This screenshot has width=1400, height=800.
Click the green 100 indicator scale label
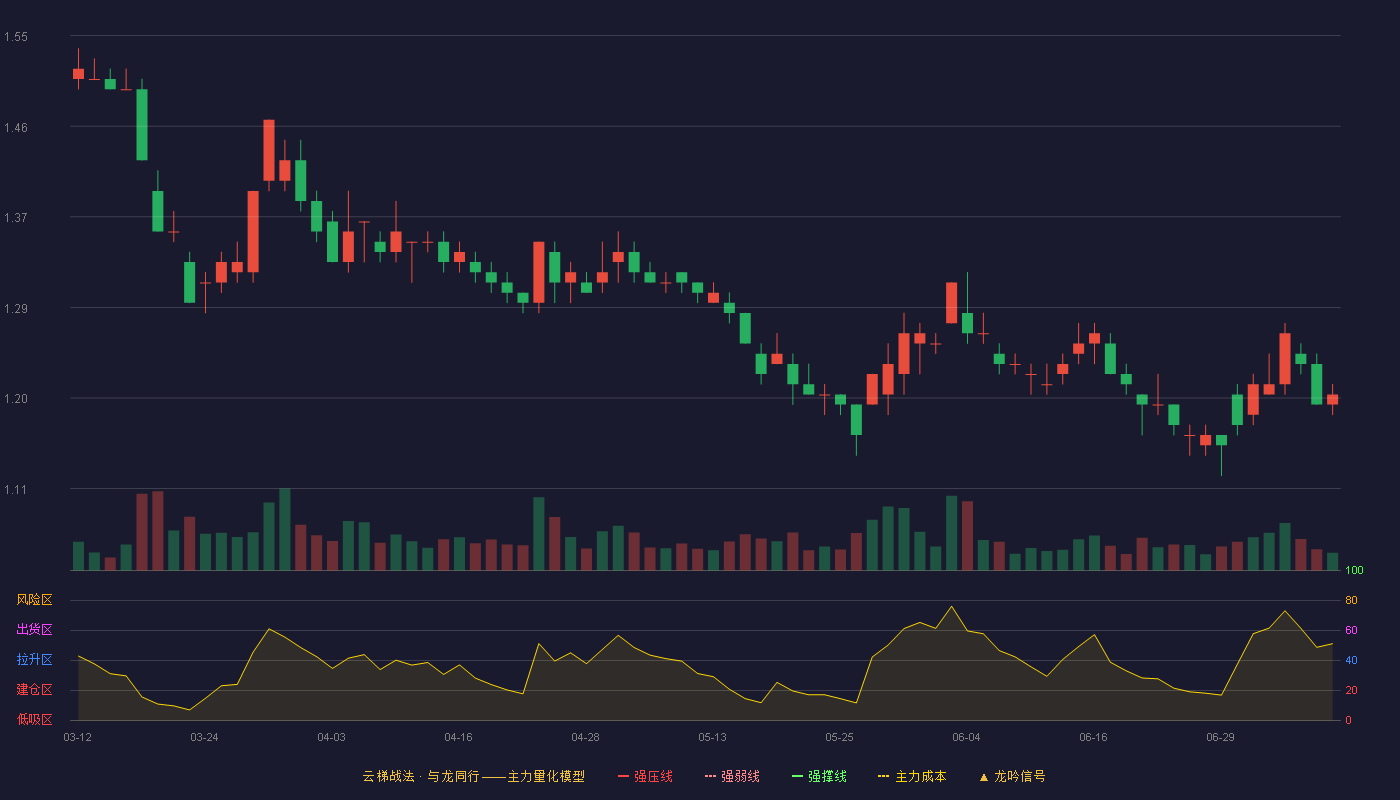[x=1354, y=571]
